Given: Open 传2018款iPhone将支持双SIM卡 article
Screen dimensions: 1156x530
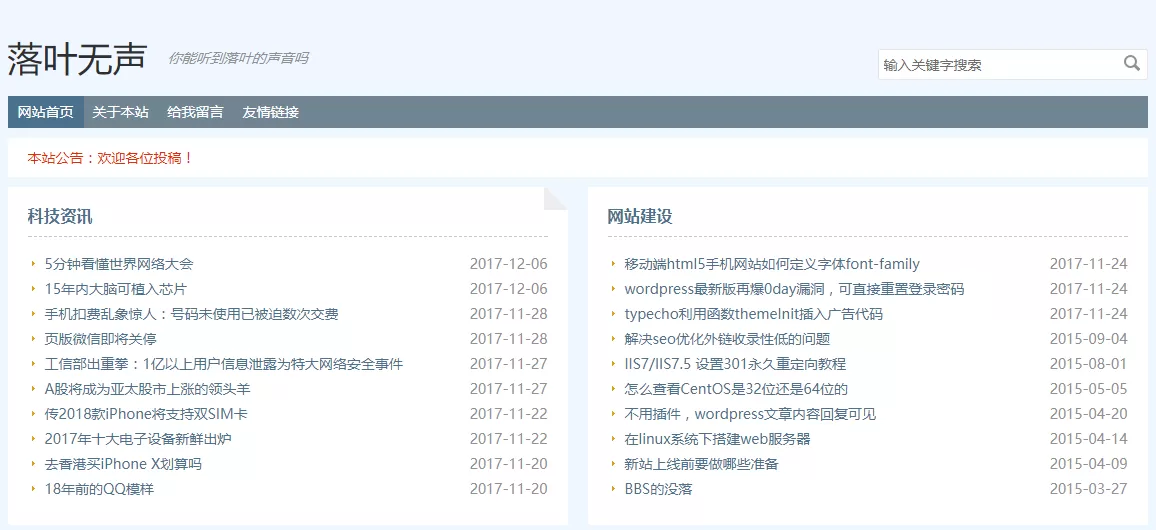Looking at the screenshot, I should [146, 414].
